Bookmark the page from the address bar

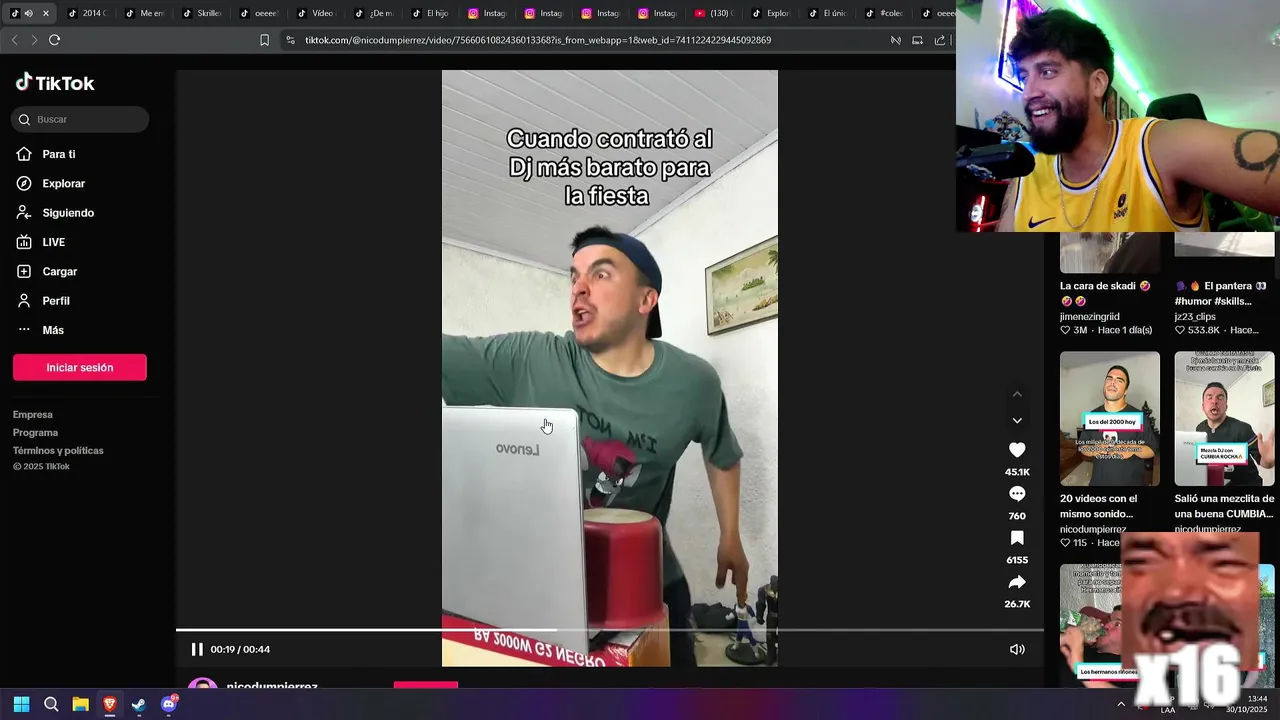(x=264, y=40)
